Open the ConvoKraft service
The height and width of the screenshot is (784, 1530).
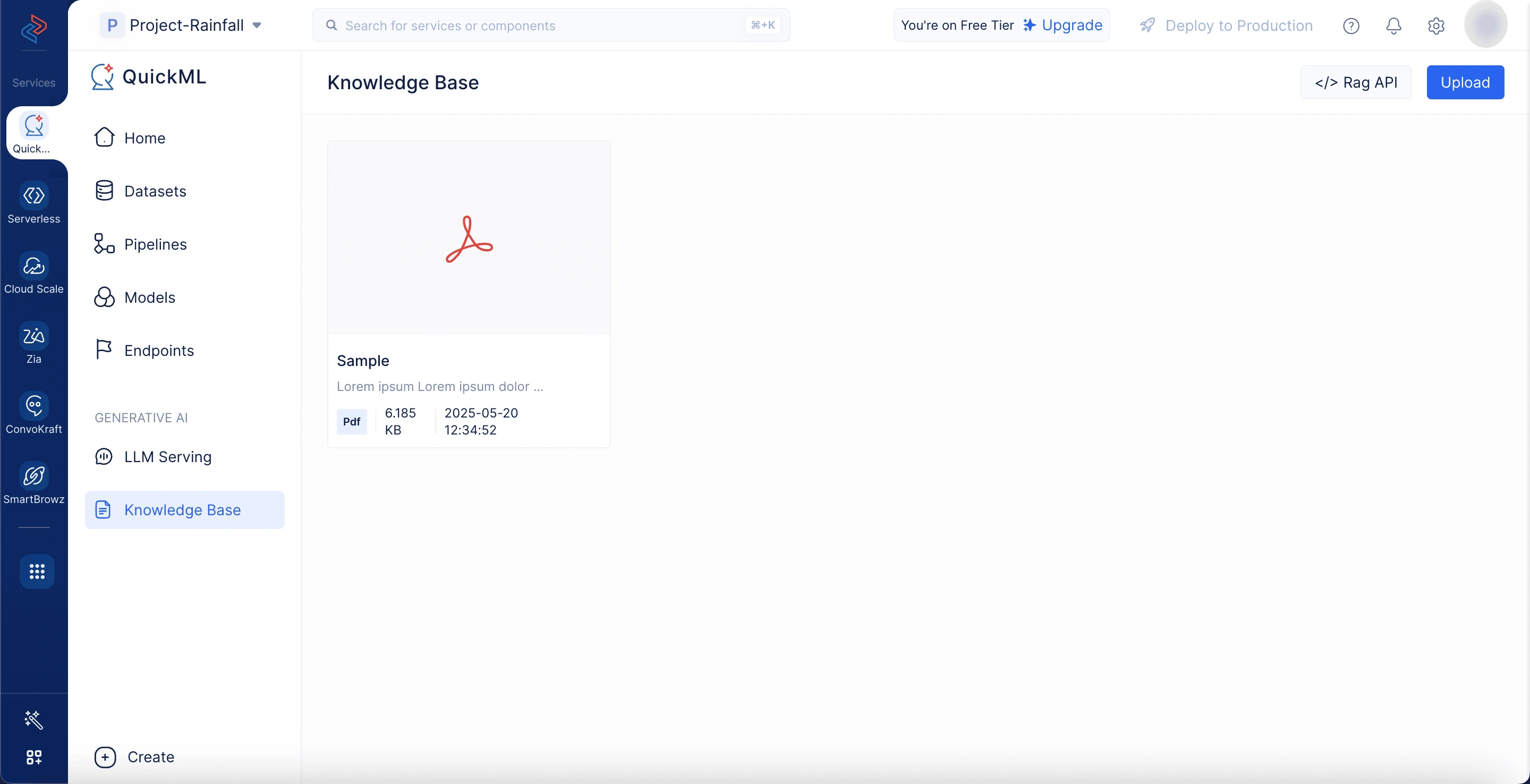34,414
